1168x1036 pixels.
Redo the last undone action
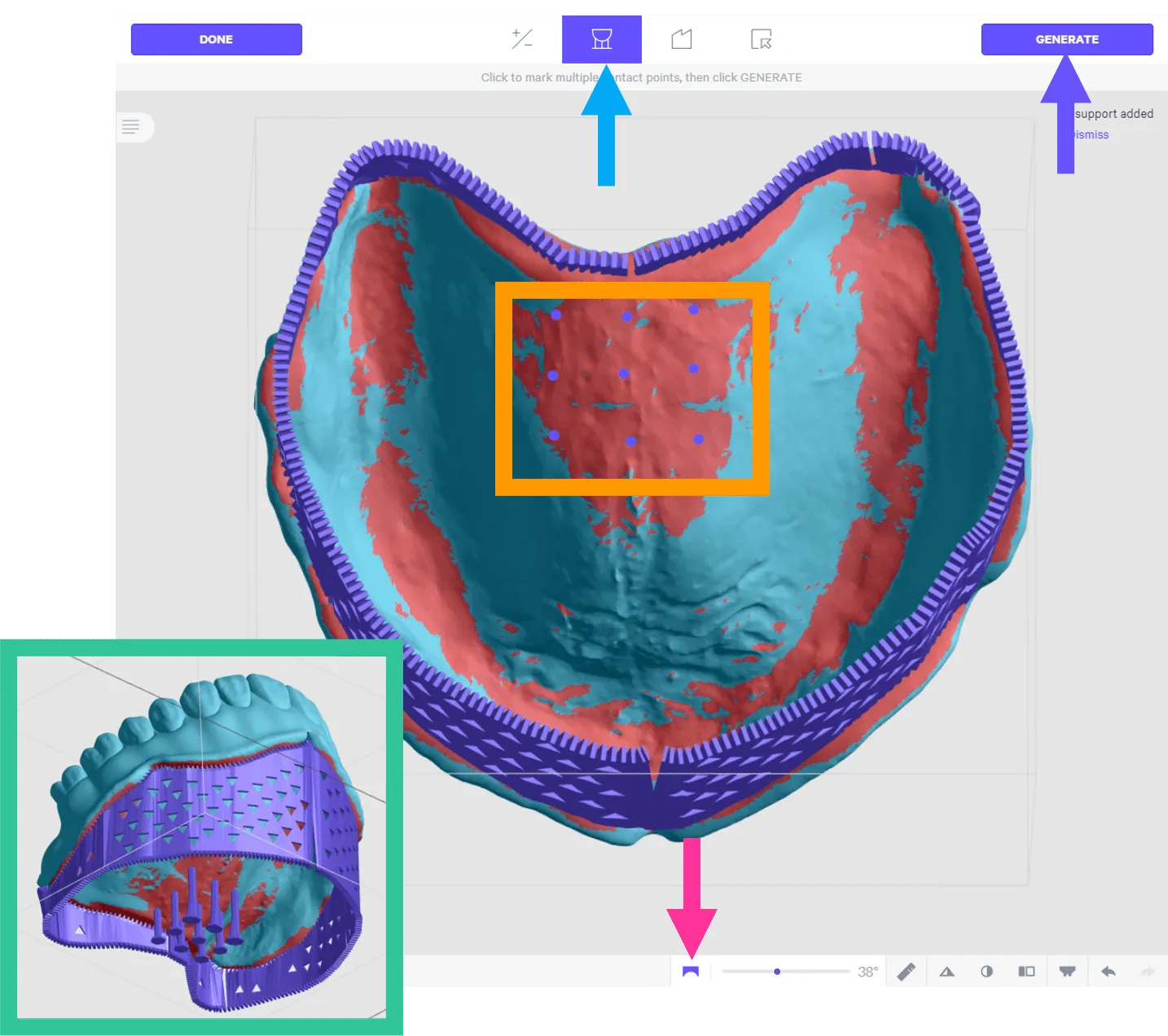point(1148,971)
